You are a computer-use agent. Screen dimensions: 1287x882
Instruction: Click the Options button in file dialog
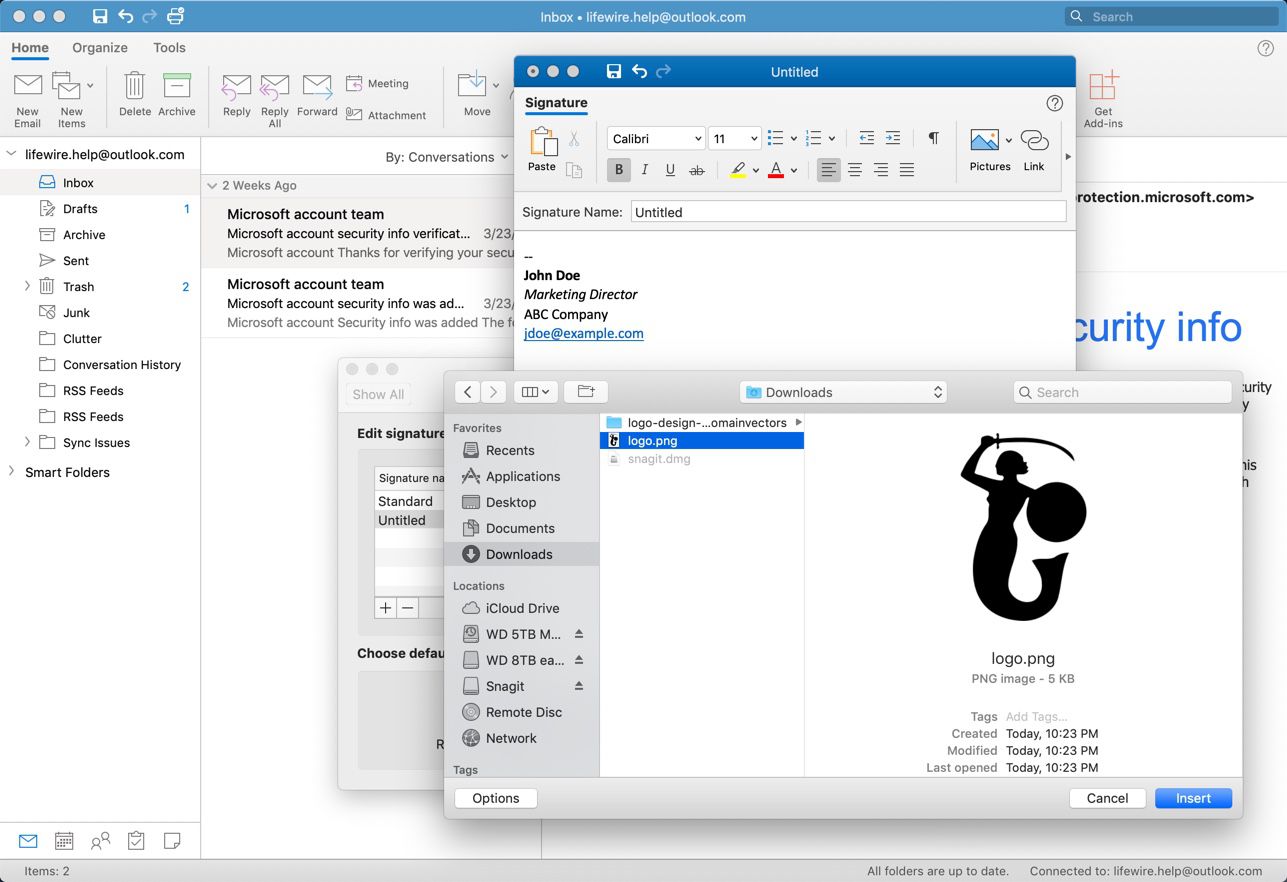pyautogui.click(x=496, y=798)
